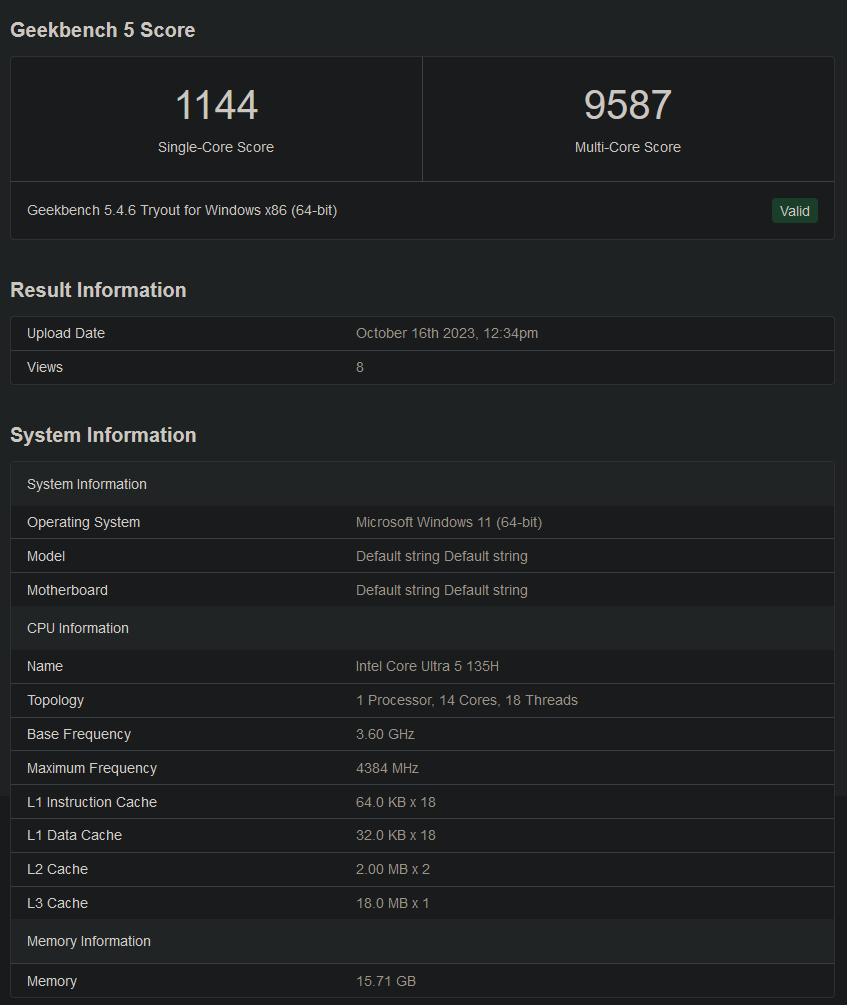Select 1 Processor, 14 Cores, 18 Threads
The height and width of the screenshot is (1005, 847).
click(467, 701)
